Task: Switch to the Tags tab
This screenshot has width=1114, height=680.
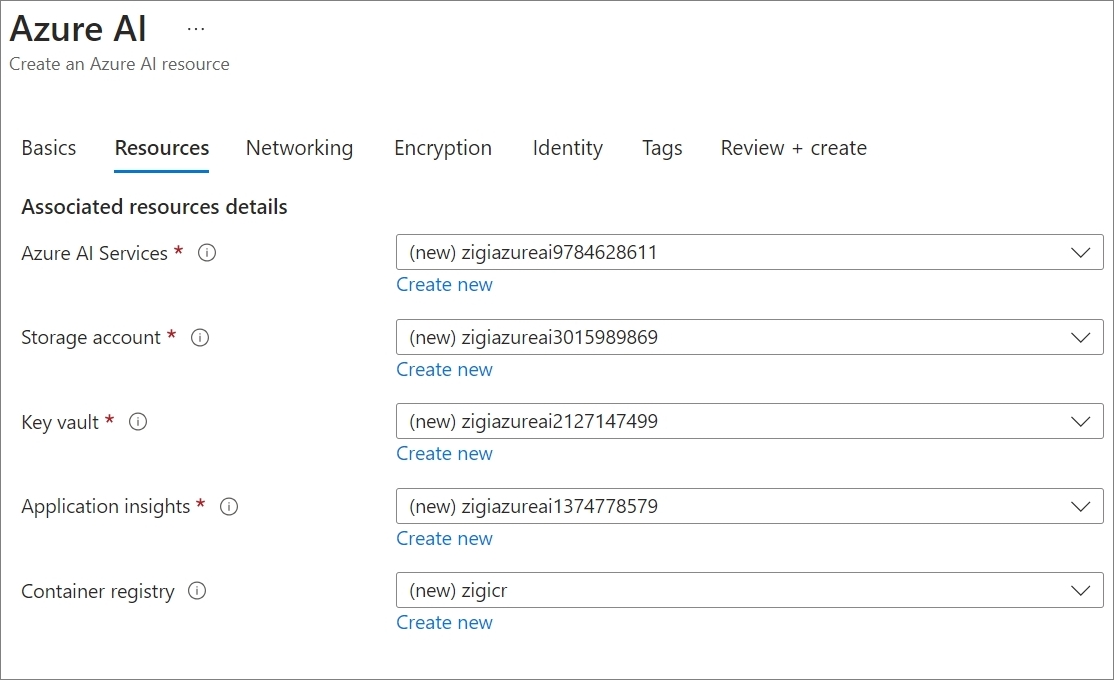Action: [662, 148]
